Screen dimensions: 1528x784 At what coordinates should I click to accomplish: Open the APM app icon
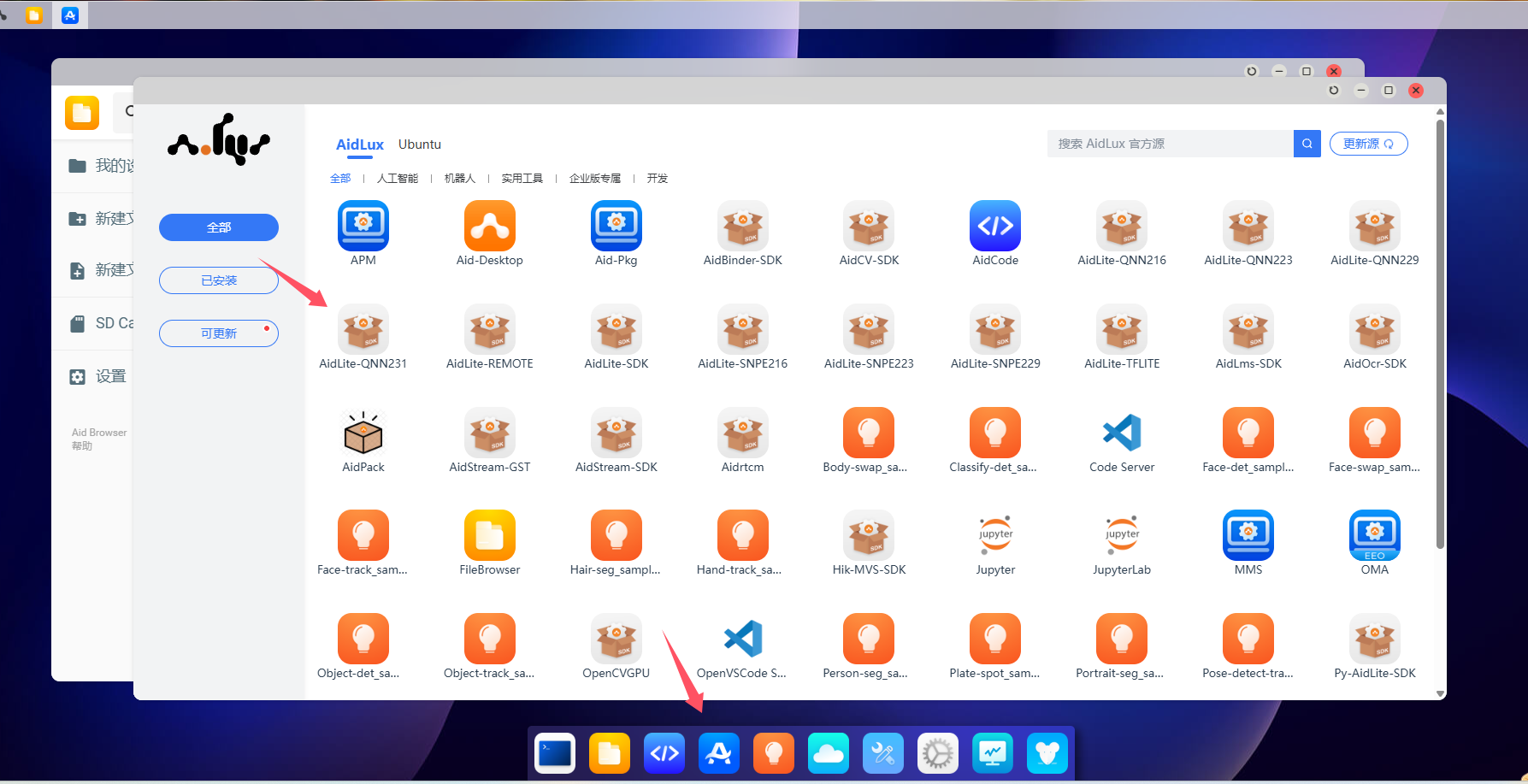point(363,226)
